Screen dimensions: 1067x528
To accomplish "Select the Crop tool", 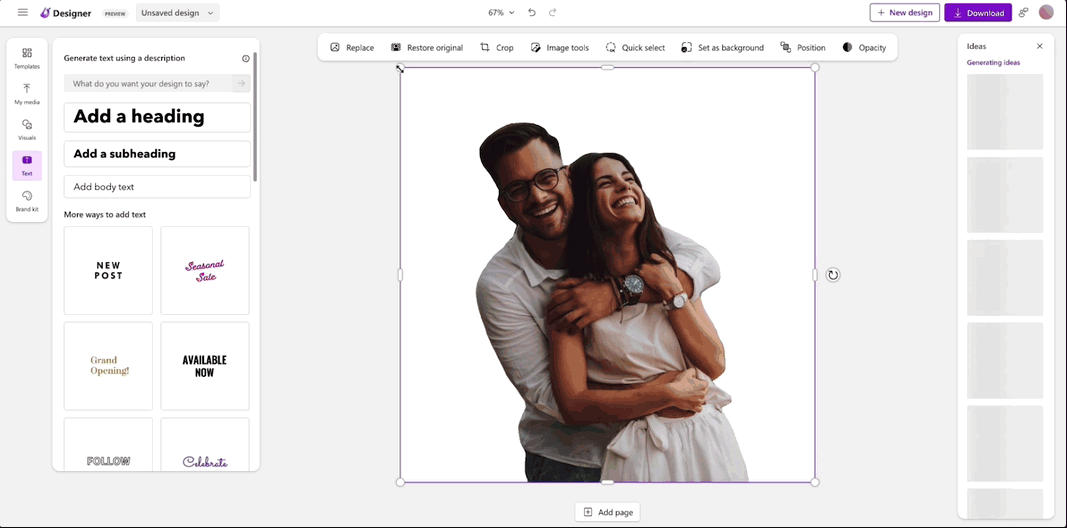I will coord(497,48).
